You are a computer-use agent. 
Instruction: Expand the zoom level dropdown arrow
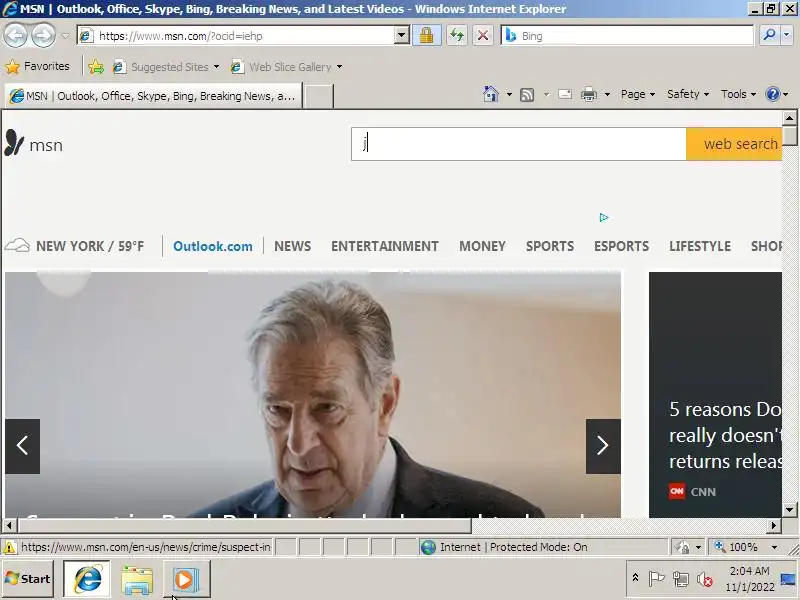coord(774,547)
